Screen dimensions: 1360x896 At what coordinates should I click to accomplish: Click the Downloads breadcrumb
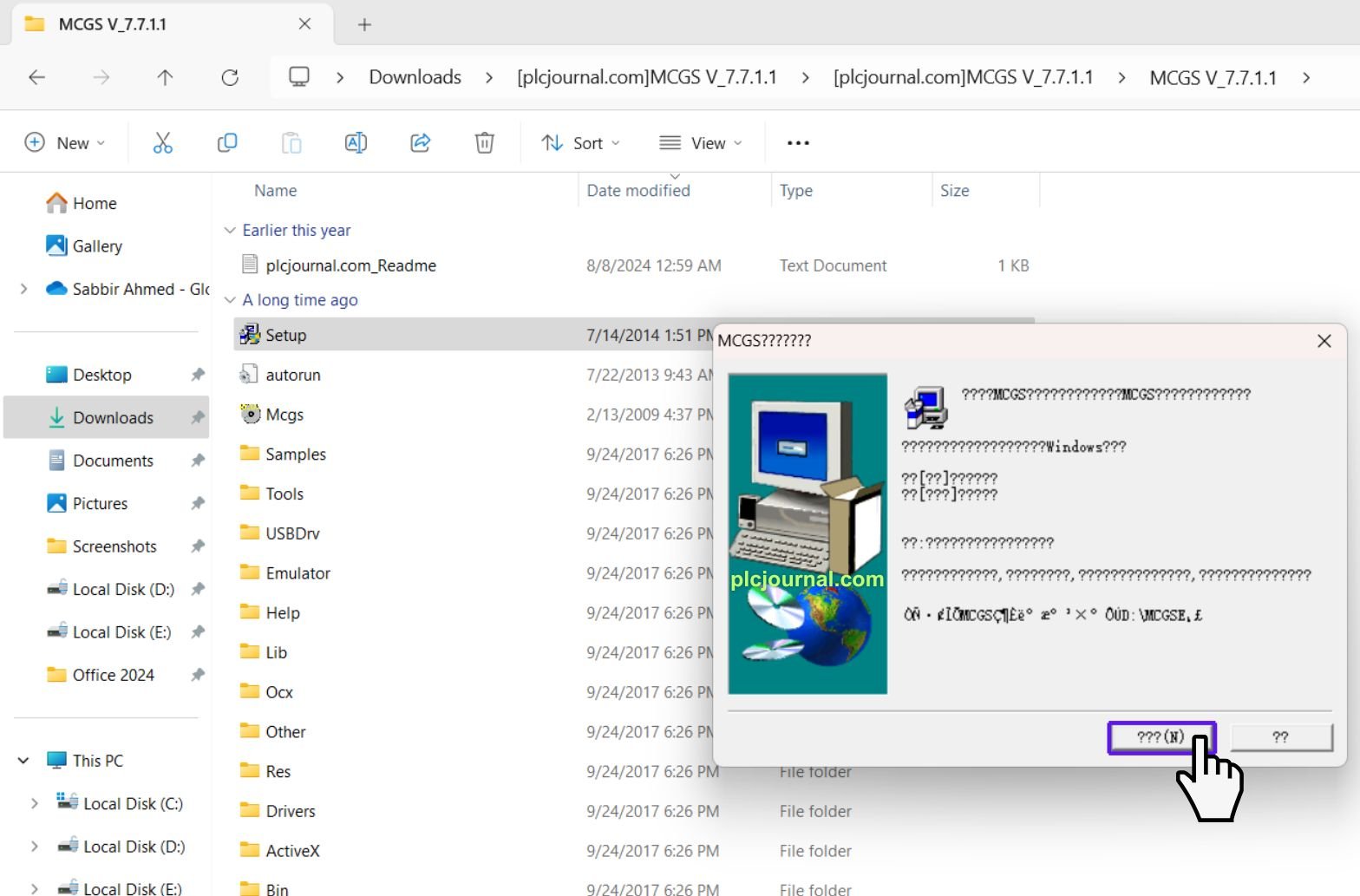415,77
